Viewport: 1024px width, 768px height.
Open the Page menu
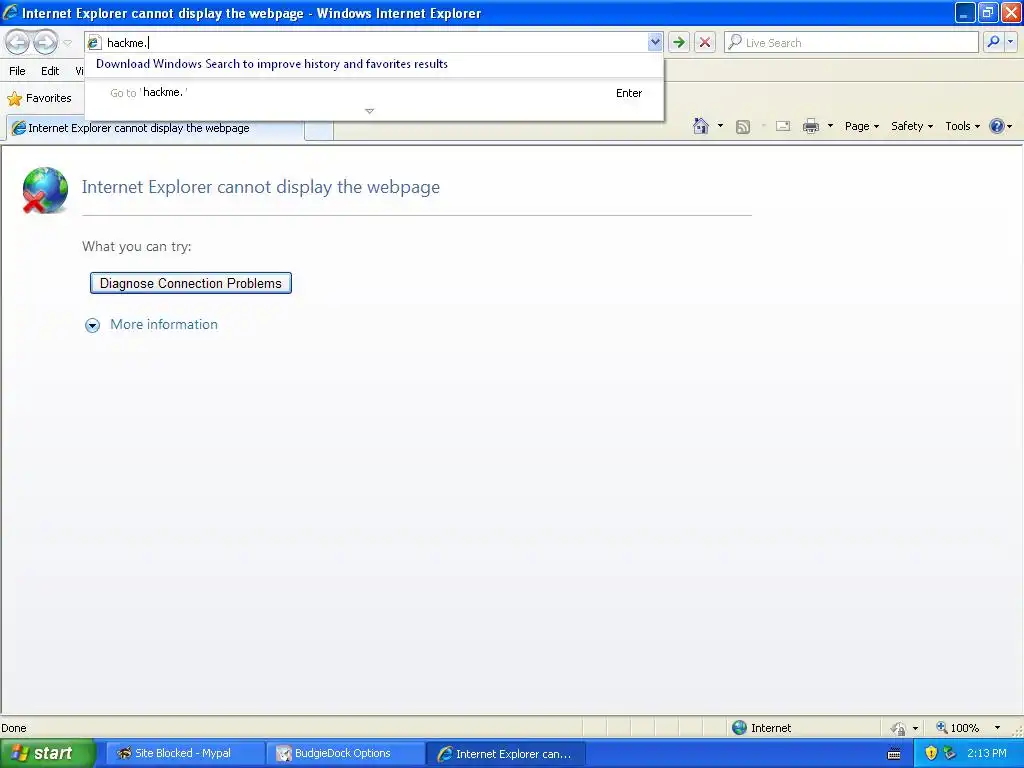(x=861, y=126)
